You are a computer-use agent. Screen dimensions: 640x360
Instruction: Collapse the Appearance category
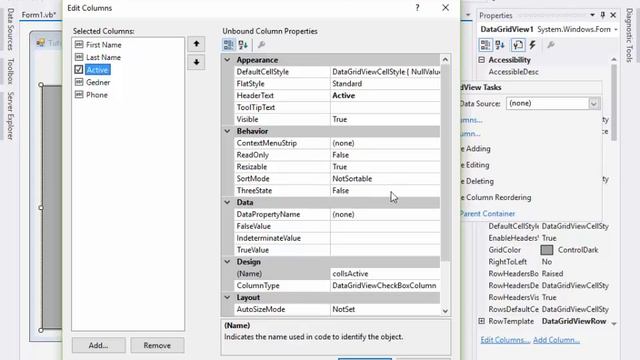click(x=227, y=60)
